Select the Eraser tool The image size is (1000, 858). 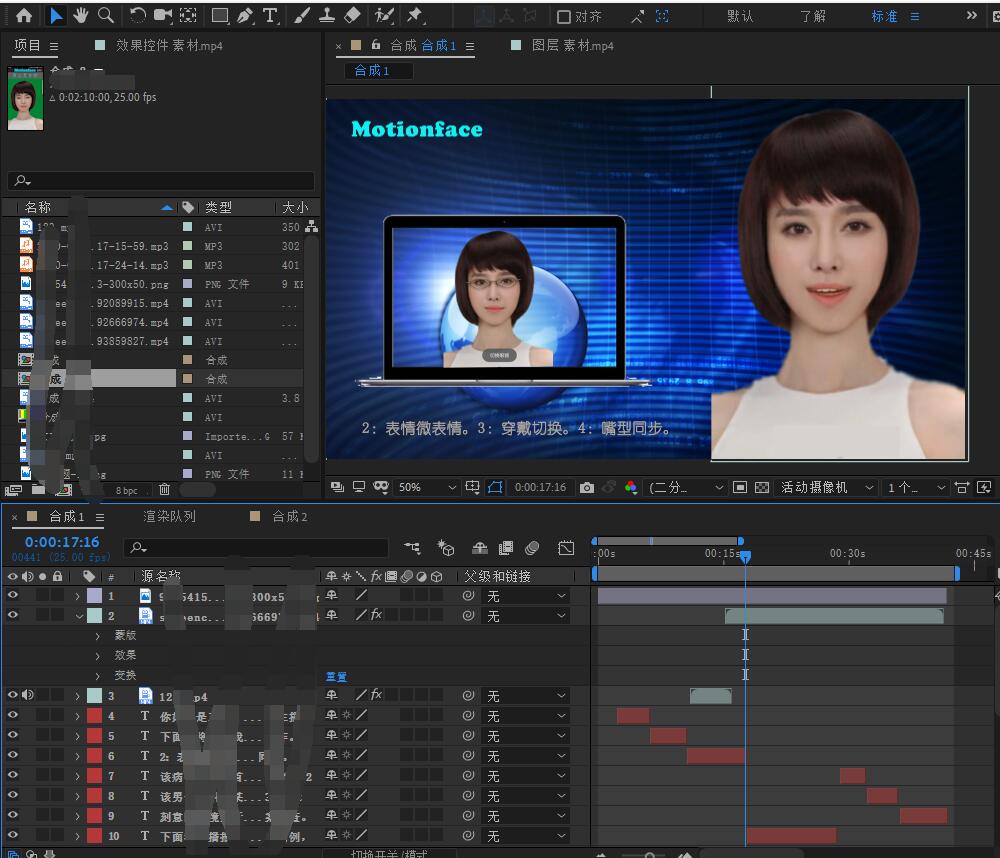pos(352,15)
